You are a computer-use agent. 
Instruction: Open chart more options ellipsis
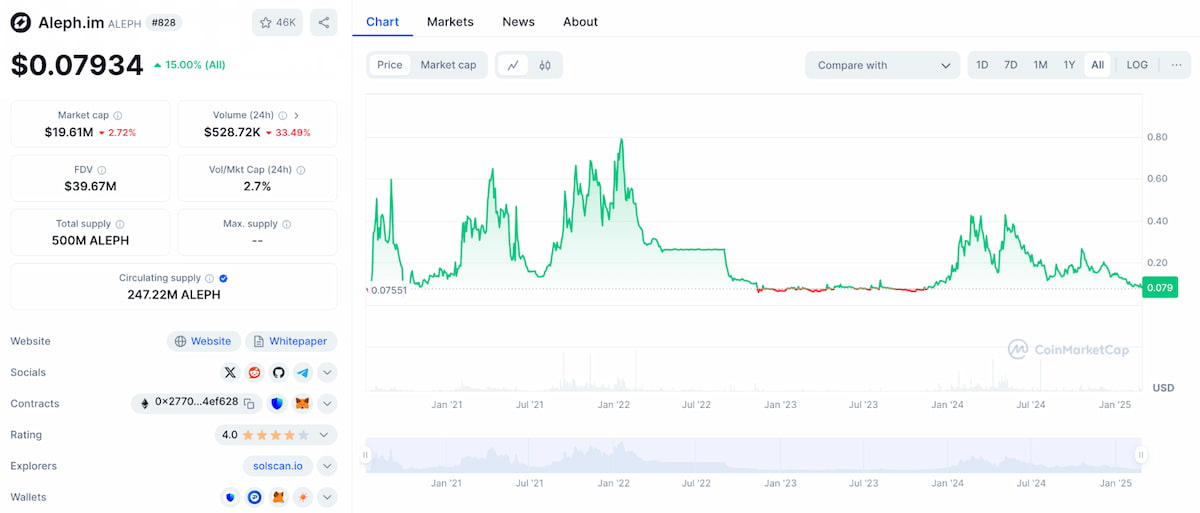1176,65
